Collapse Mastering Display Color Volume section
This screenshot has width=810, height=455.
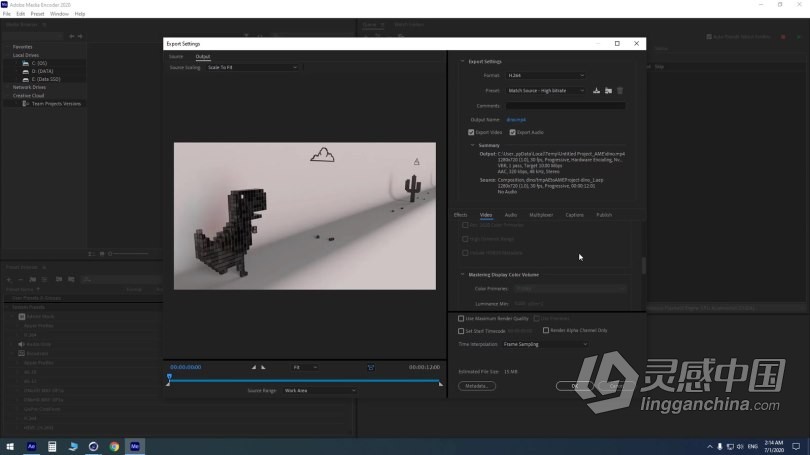click(x=462, y=275)
